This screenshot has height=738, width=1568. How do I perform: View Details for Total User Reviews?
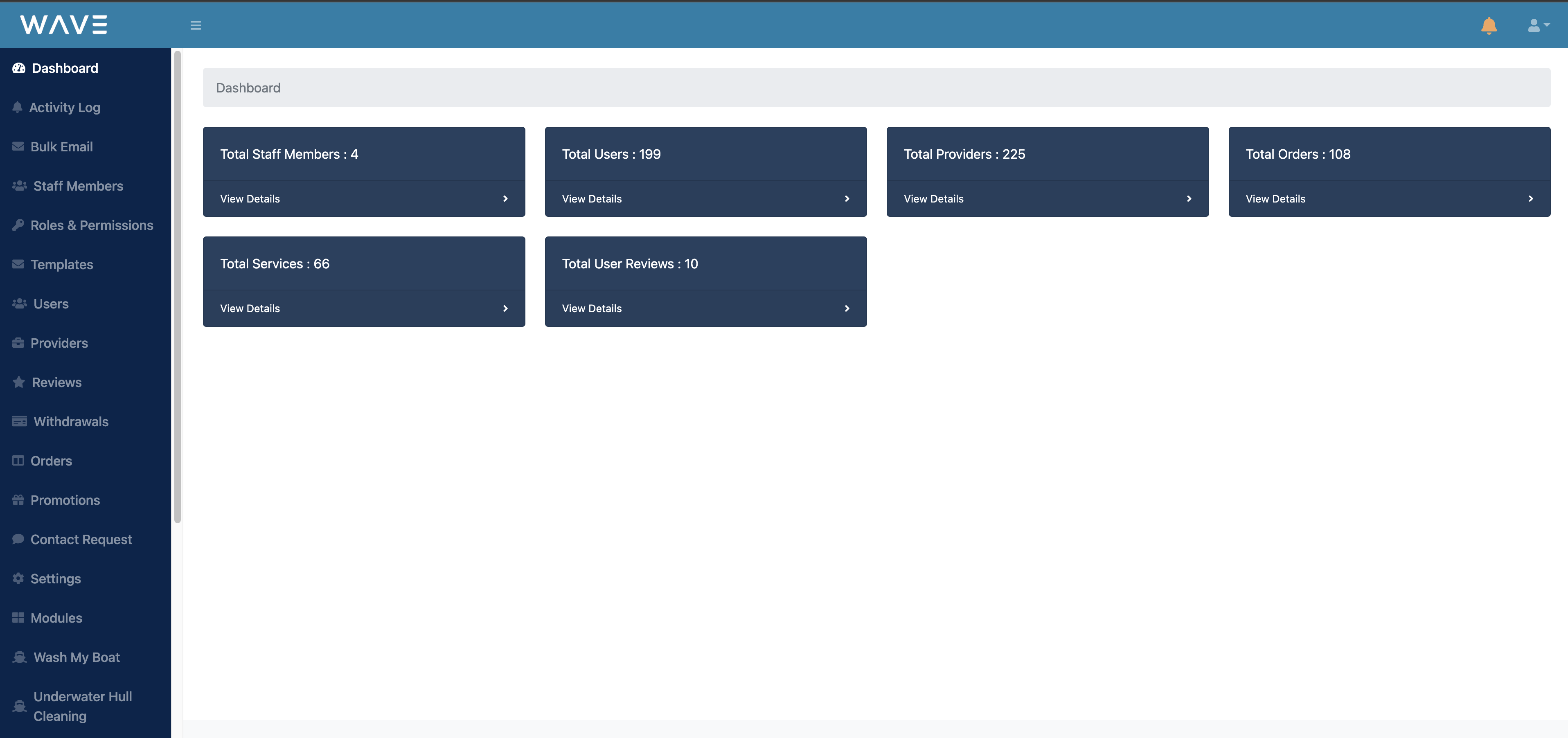pyautogui.click(x=592, y=308)
